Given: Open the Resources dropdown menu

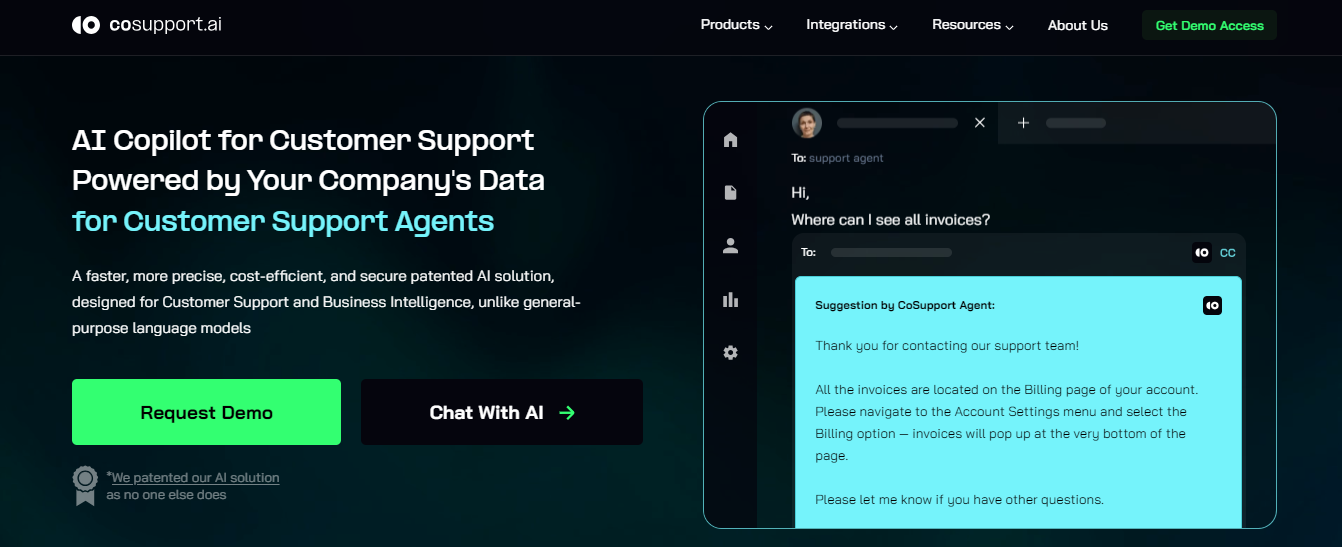Looking at the screenshot, I should click(973, 25).
